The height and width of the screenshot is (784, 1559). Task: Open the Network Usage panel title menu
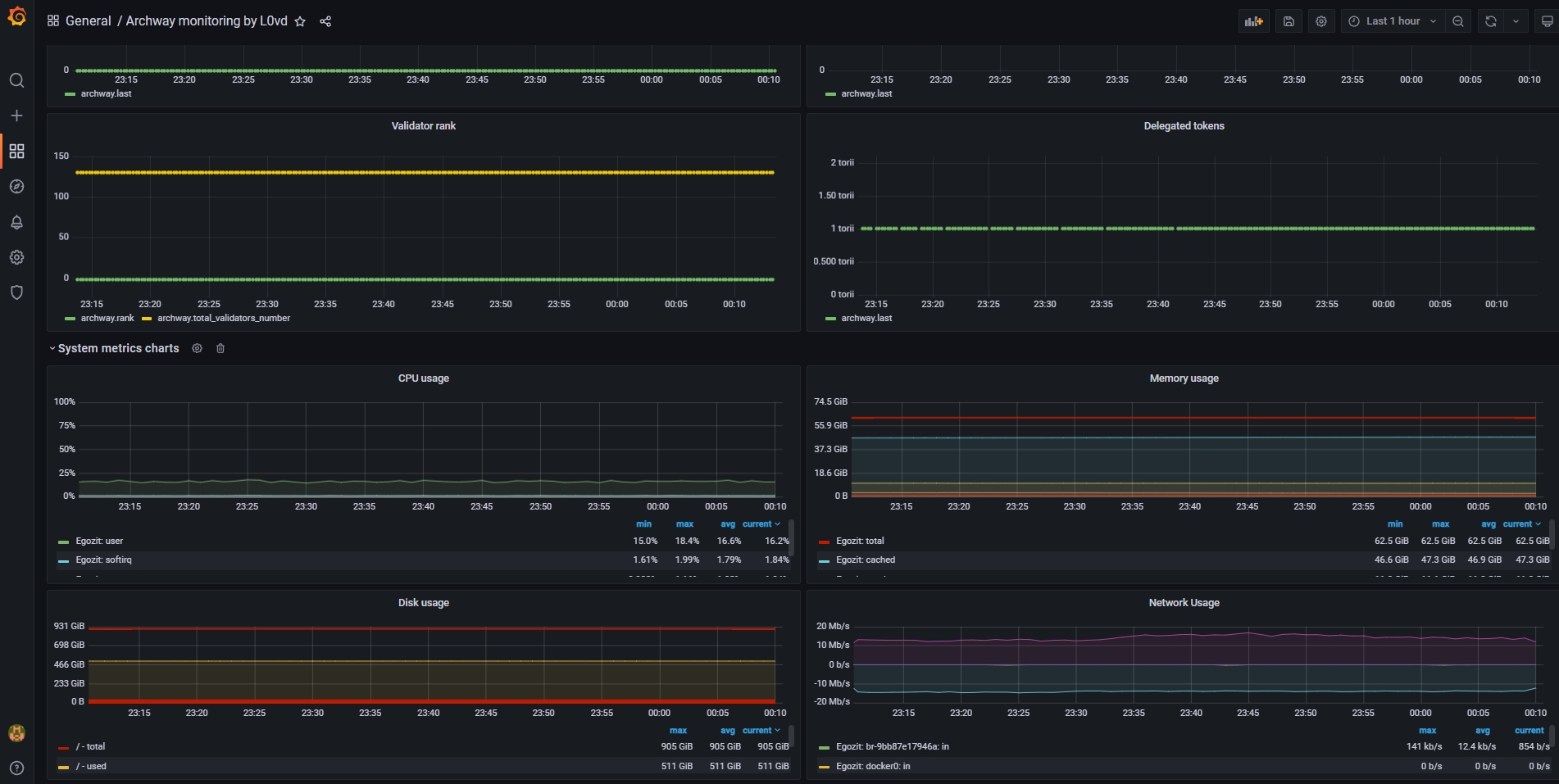tap(1184, 603)
